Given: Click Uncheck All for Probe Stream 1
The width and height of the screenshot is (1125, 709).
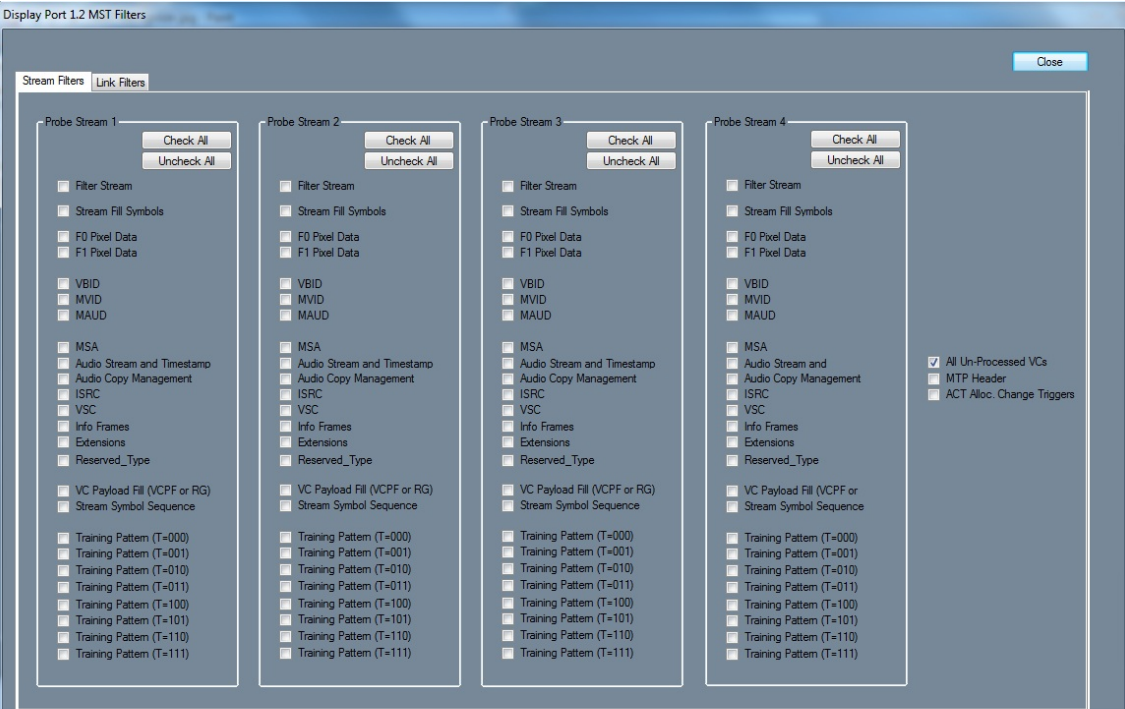Looking at the screenshot, I should (x=186, y=161).
